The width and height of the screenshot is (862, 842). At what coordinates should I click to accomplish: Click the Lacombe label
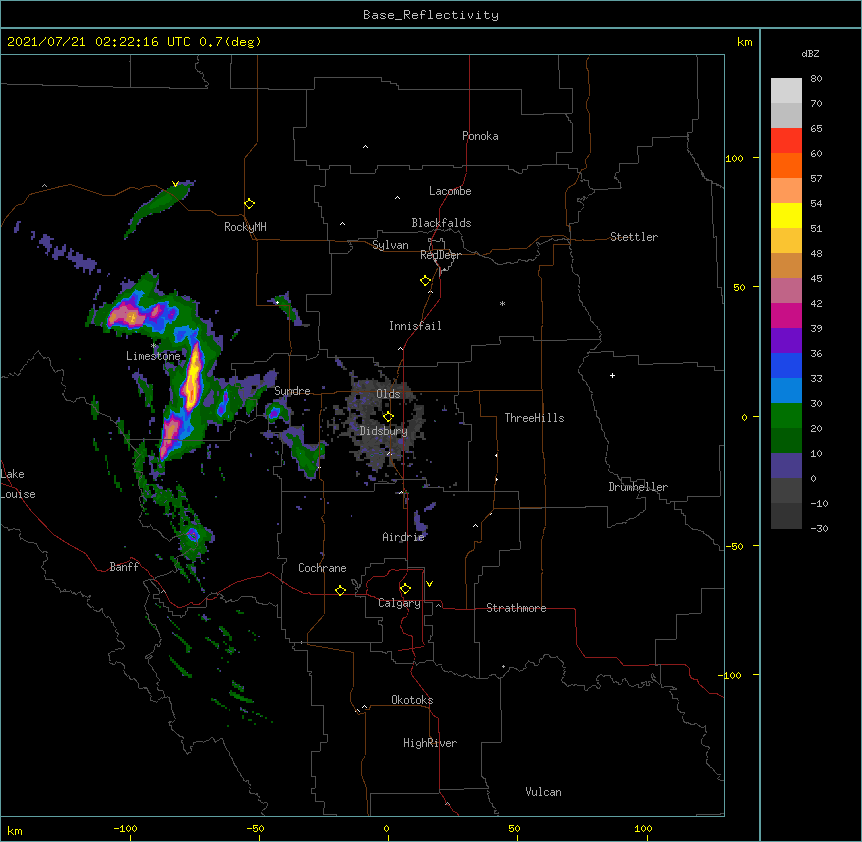pos(450,191)
